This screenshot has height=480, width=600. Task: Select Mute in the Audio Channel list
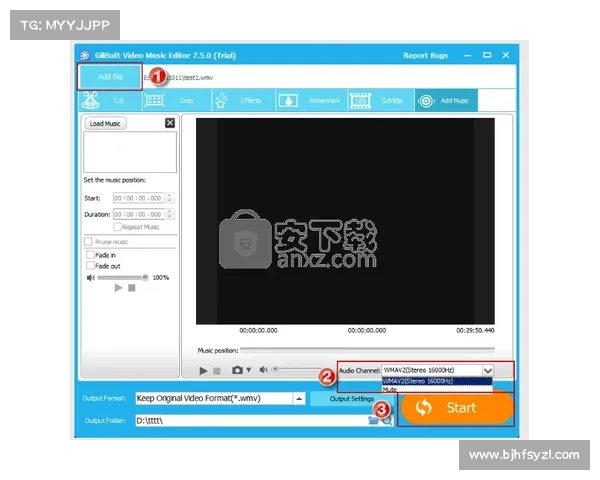click(437, 389)
